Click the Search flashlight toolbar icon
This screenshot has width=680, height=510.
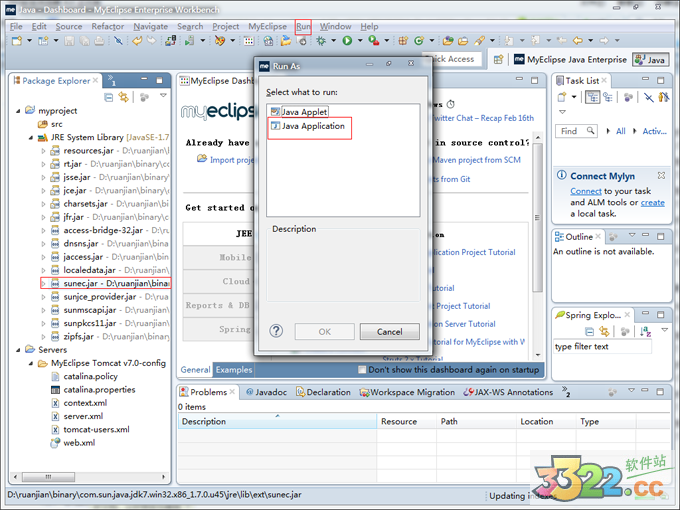point(479,41)
